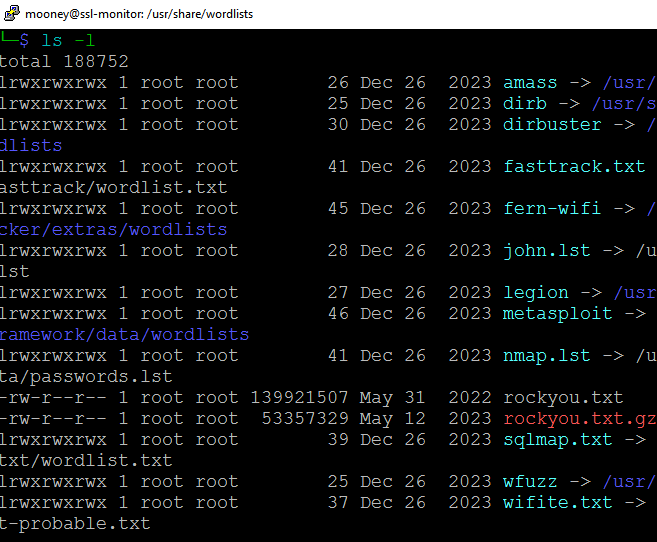Viewport: 657px width, 542px height.
Task: Select the 'nmap.lst' file name
Action: pyautogui.click(x=546, y=355)
